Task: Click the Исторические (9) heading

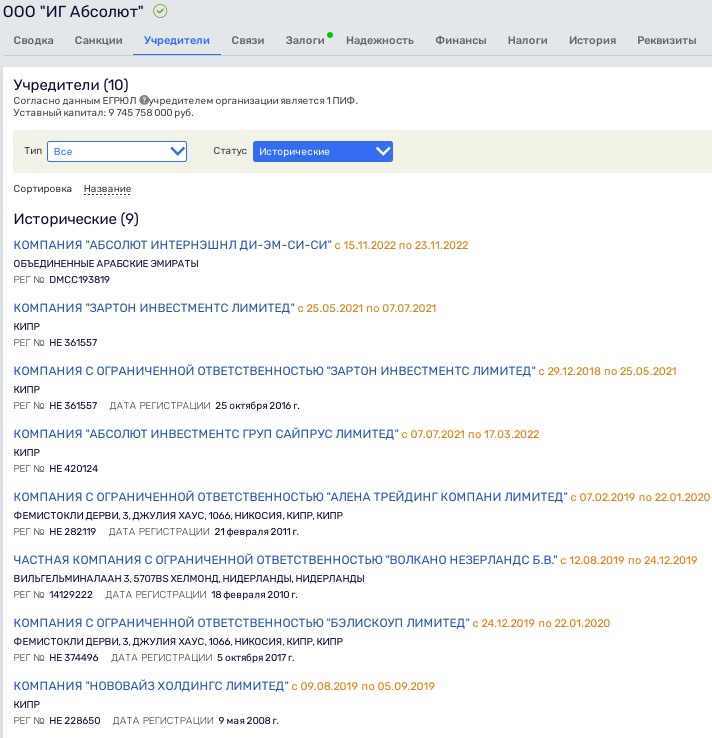Action: pyautogui.click(x=76, y=219)
